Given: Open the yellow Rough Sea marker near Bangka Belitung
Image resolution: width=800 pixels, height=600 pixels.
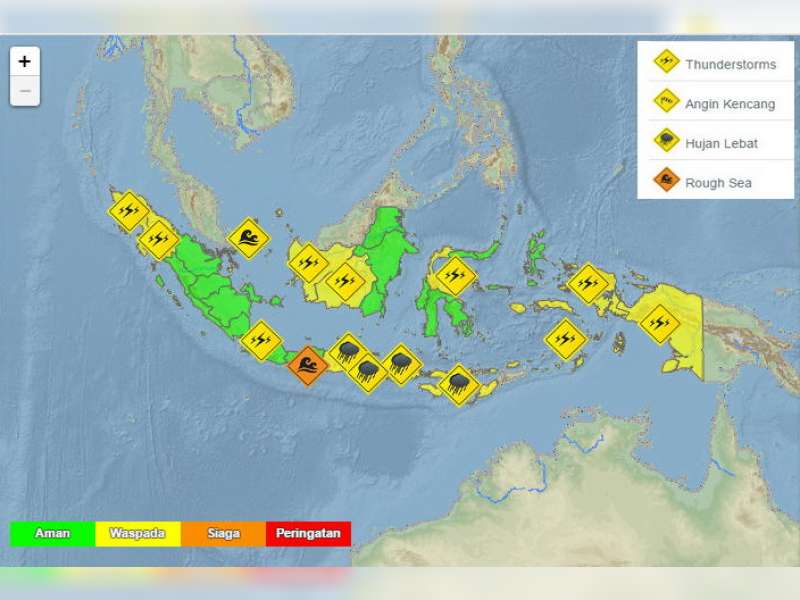Looking at the screenshot, I should click(x=250, y=236).
